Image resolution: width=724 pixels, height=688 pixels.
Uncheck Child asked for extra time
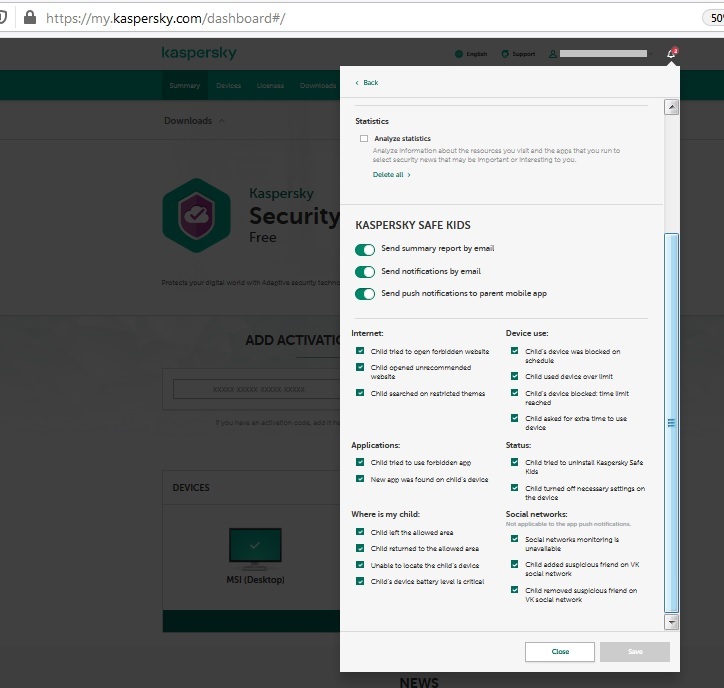click(x=514, y=418)
